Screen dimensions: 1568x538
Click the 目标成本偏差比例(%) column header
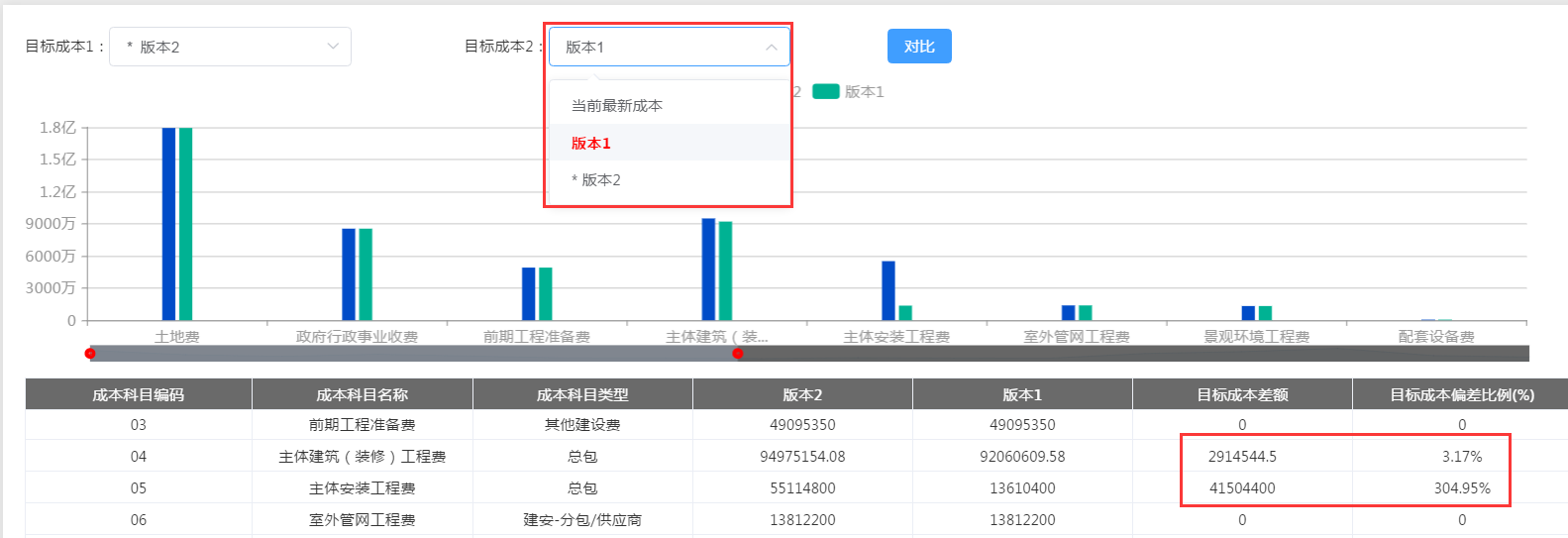pyautogui.click(x=1461, y=394)
